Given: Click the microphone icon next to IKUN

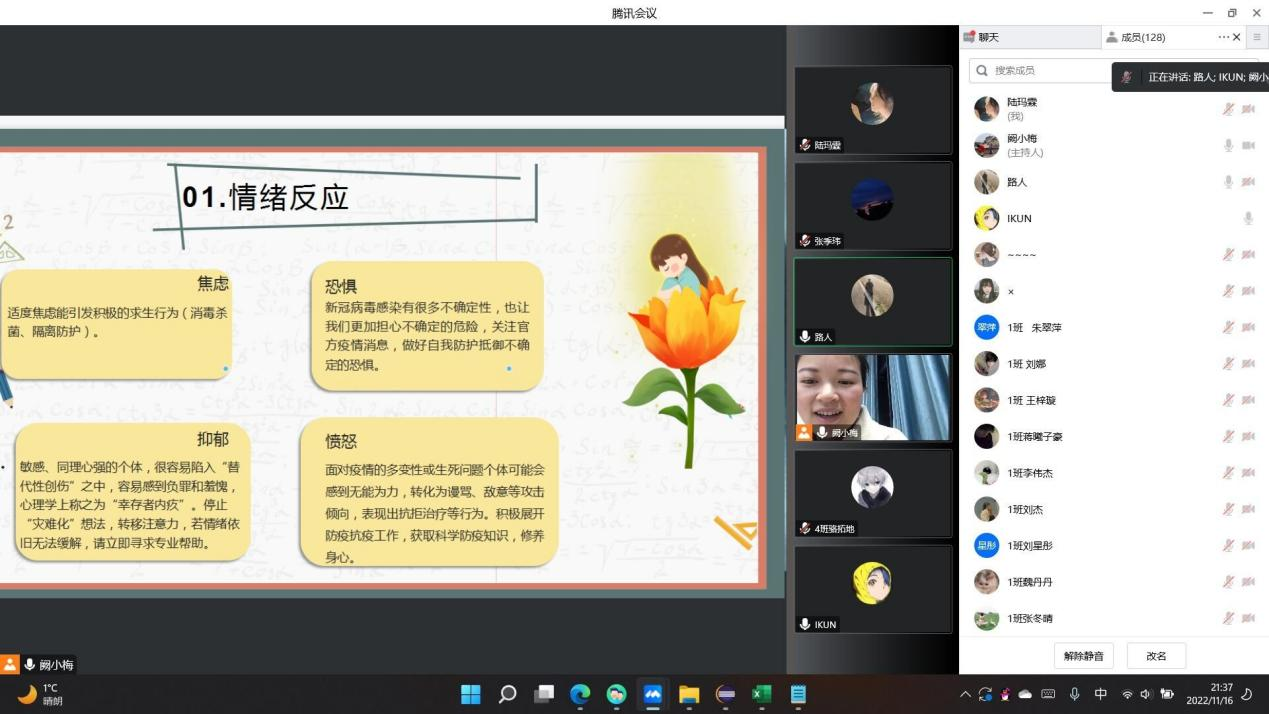Looking at the screenshot, I should tap(1248, 218).
